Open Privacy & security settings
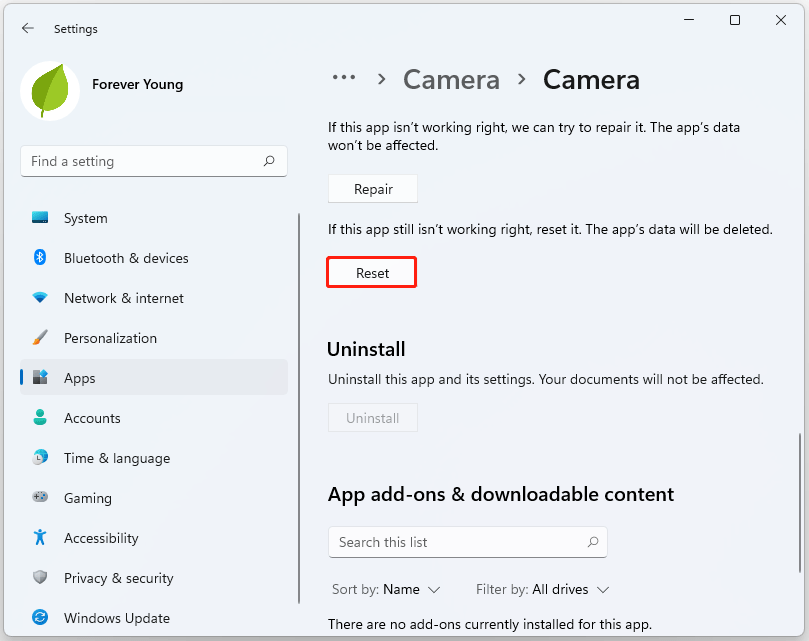This screenshot has height=641, width=809. click(116, 578)
